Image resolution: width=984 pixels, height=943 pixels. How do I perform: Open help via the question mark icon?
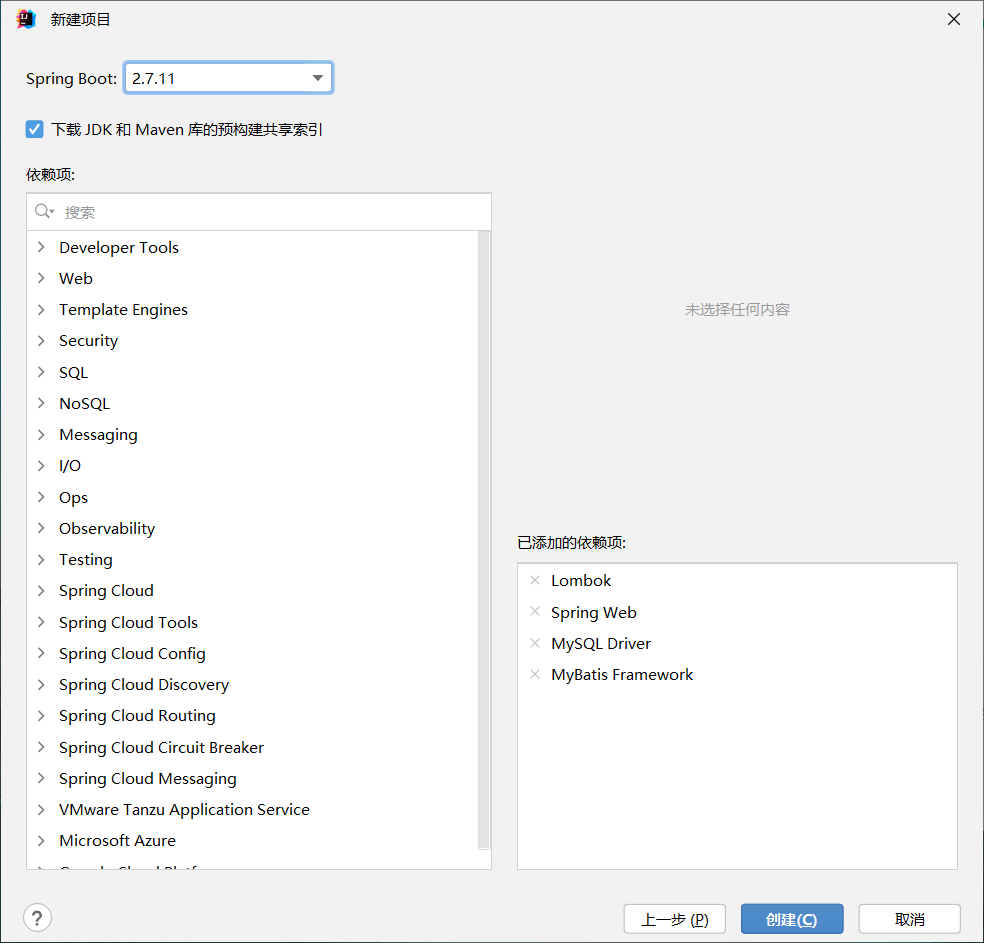pos(37,917)
